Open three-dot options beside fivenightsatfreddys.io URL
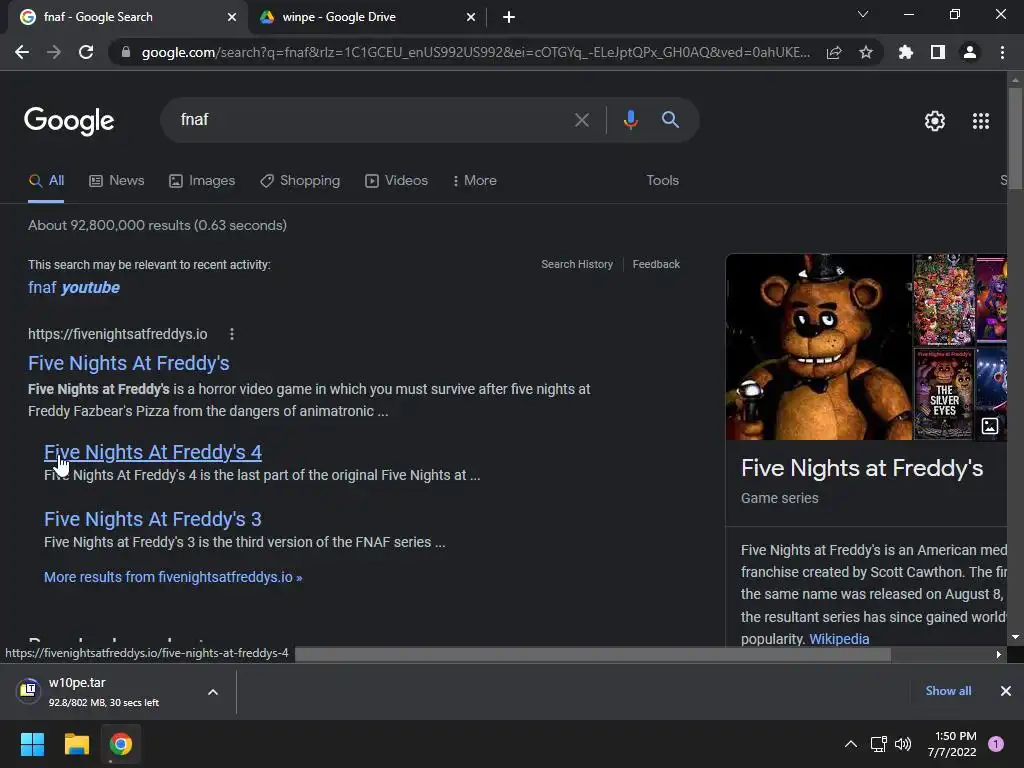The image size is (1024, 768). [x=232, y=334]
